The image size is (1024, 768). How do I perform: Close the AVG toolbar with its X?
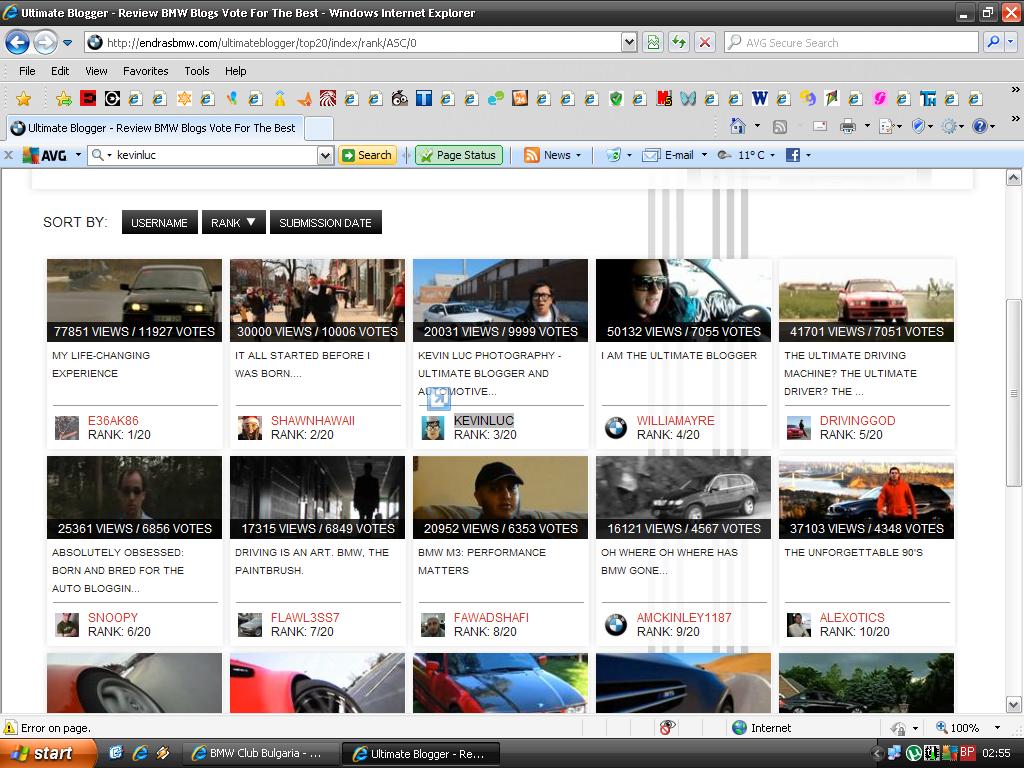[x=8, y=155]
